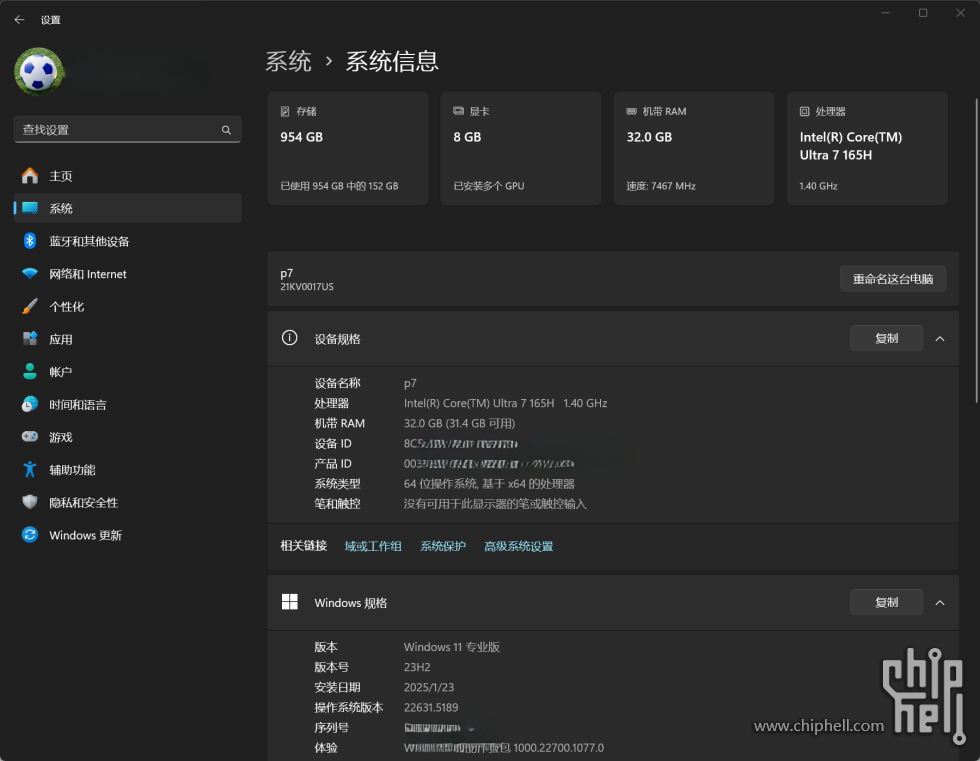
Task: Click the 32.0 GB (31.4 GB 可用) value
Action: [x=459, y=423]
